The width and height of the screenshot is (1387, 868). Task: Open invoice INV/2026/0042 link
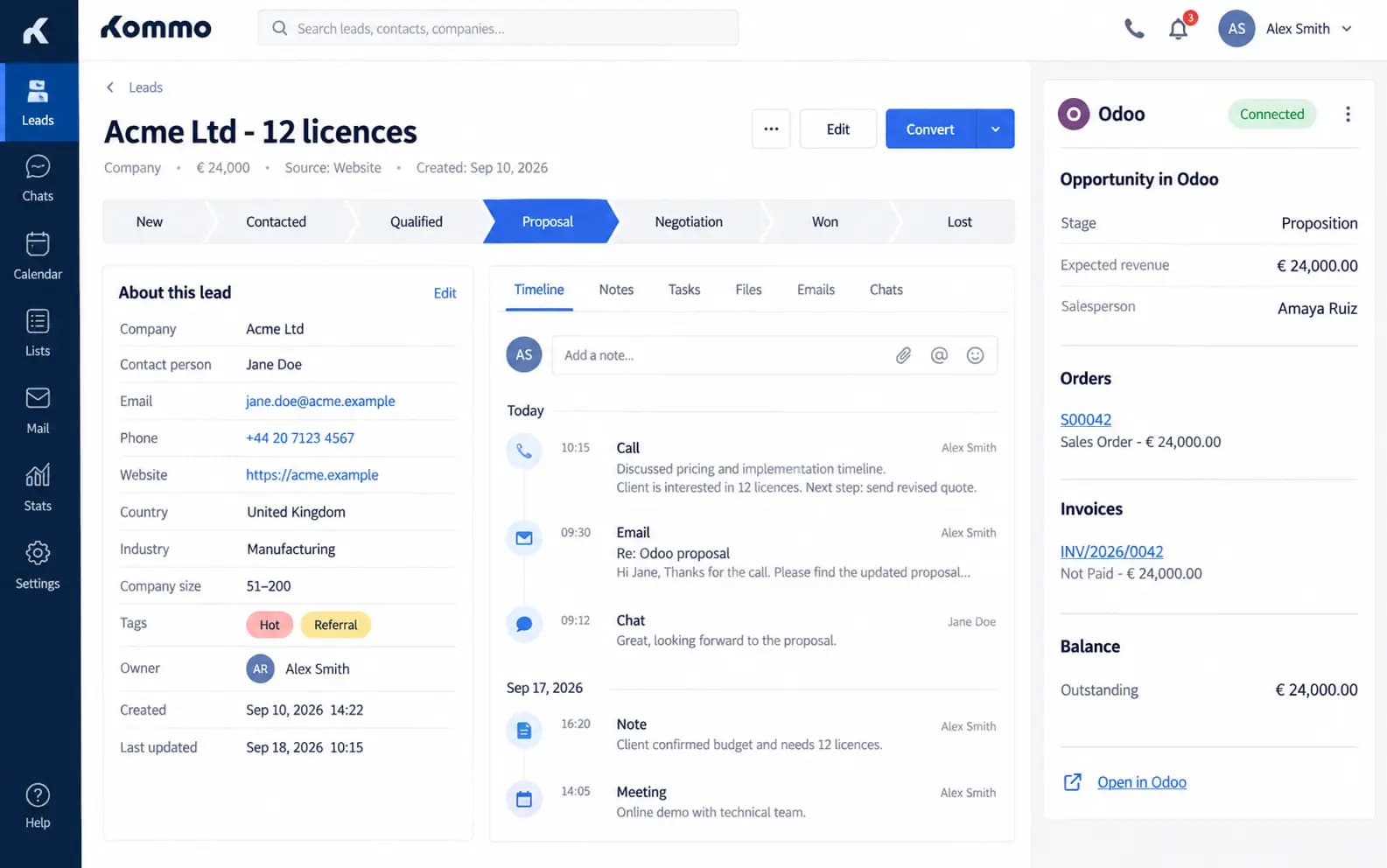(1111, 552)
